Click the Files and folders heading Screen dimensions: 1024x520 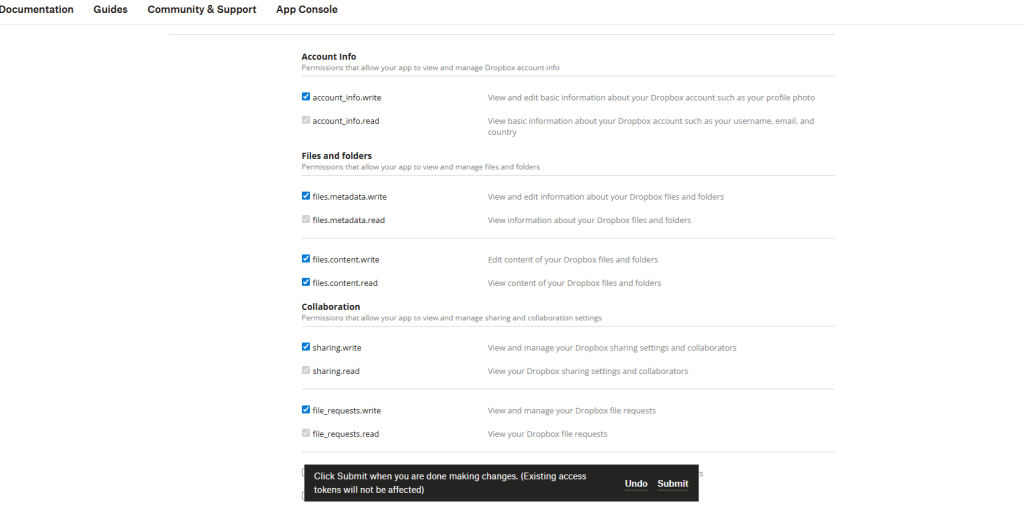[x=336, y=156]
